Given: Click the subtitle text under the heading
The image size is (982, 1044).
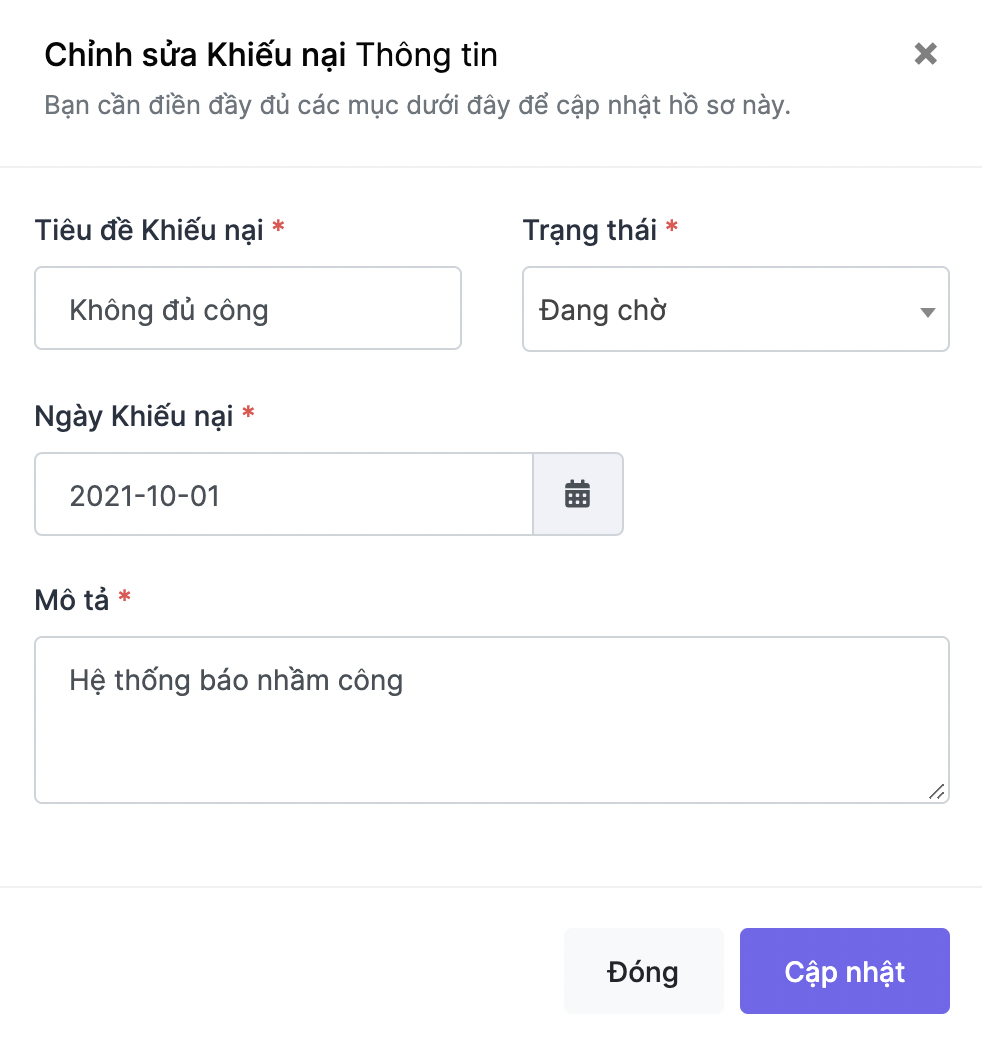Looking at the screenshot, I should [x=417, y=105].
